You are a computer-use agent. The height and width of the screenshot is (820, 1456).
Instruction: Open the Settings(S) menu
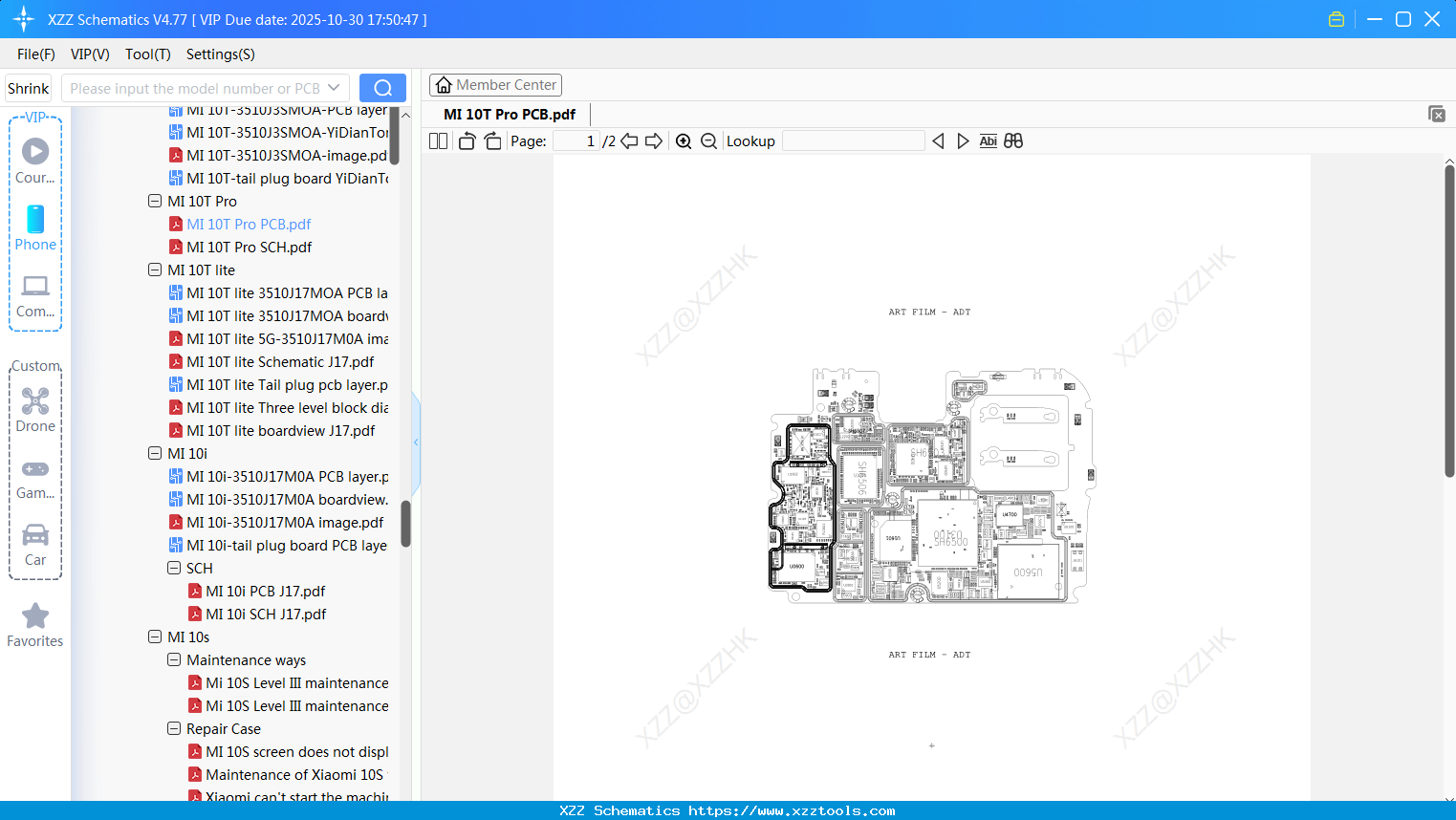coord(221,54)
